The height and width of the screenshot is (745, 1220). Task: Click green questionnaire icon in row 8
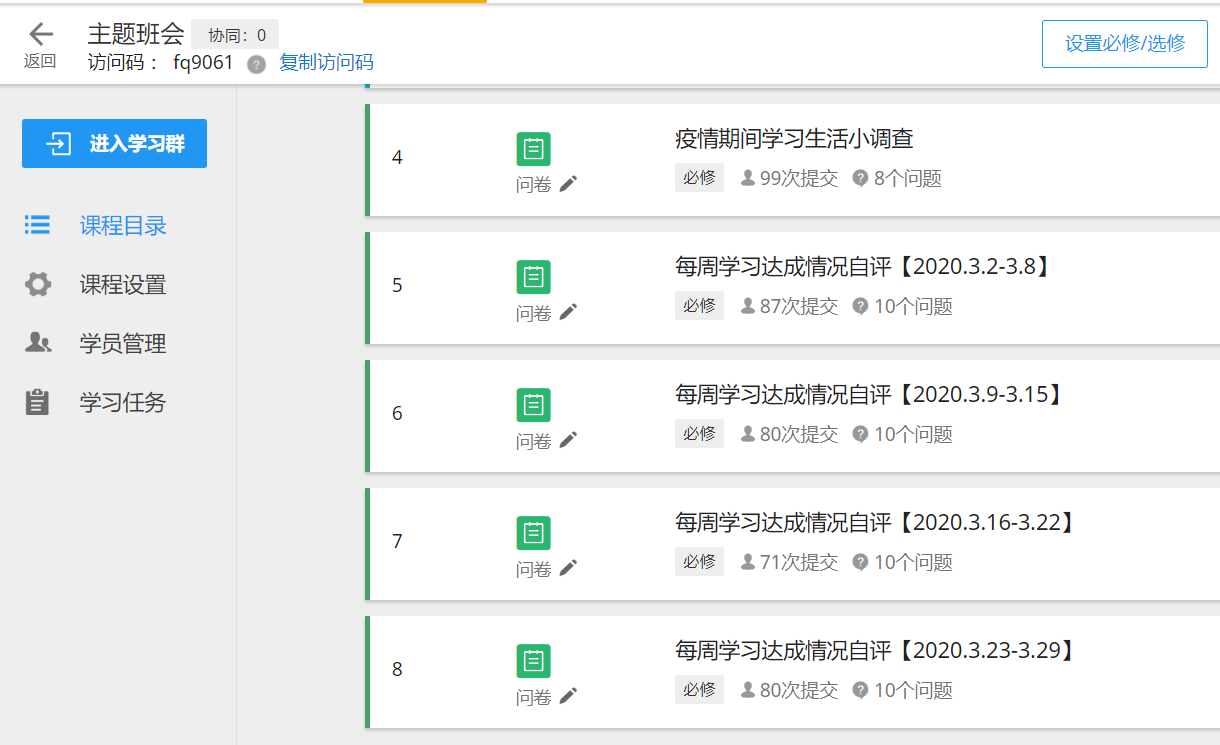click(x=533, y=661)
